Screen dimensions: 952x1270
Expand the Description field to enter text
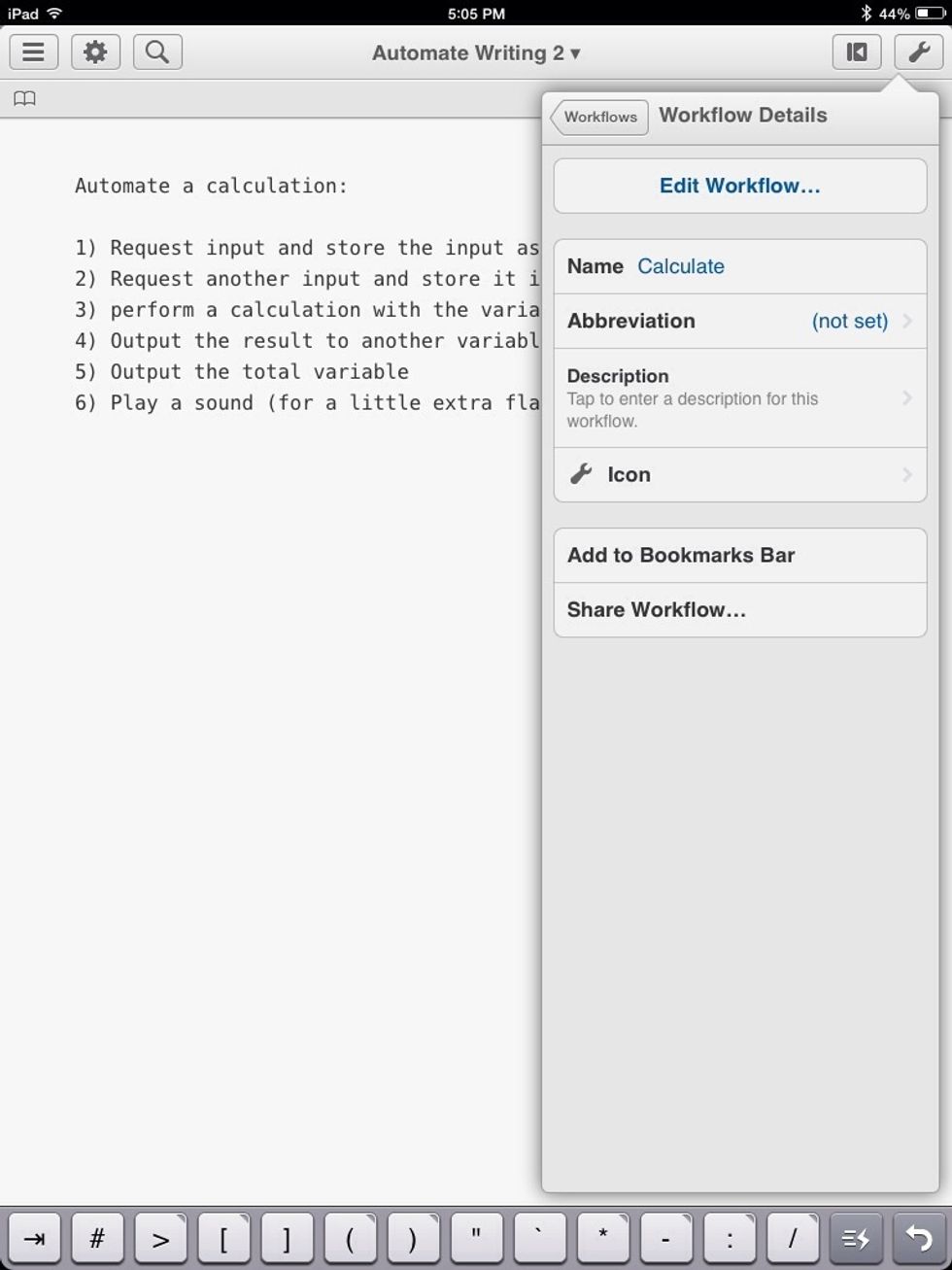pyautogui.click(x=740, y=398)
